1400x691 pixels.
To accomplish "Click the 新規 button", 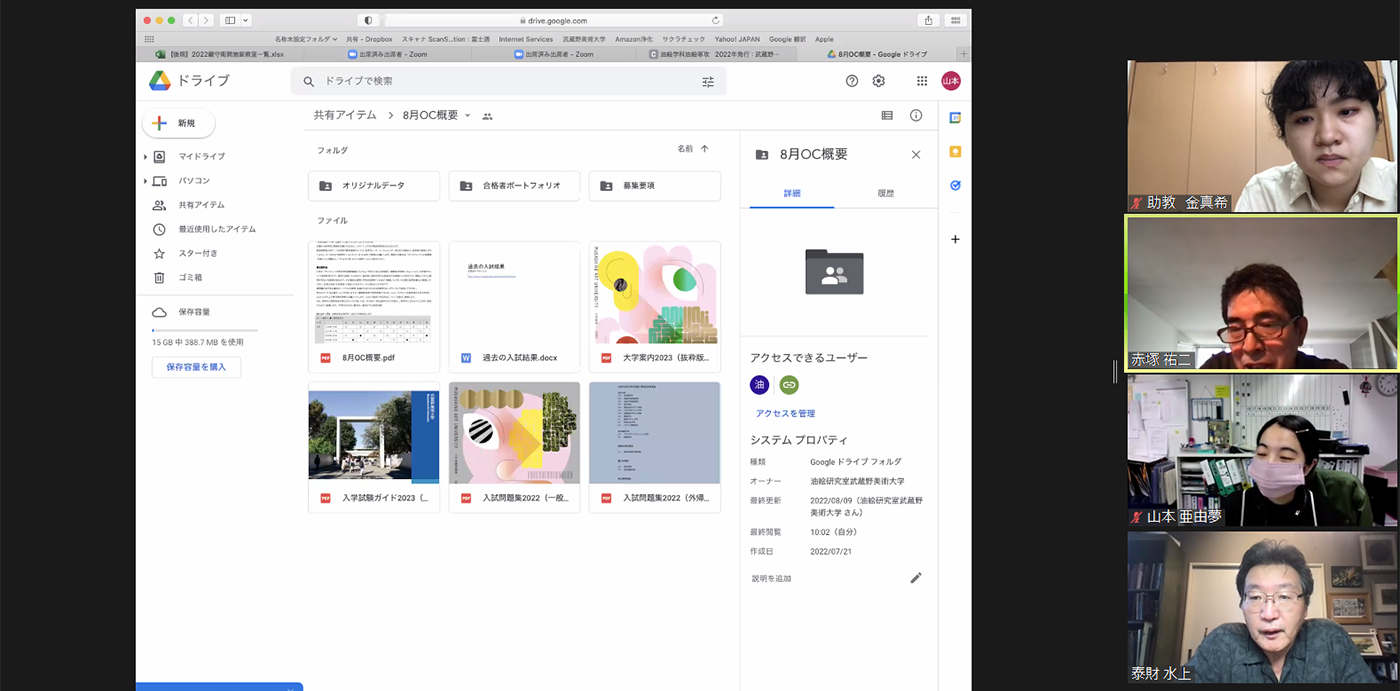I will [179, 123].
